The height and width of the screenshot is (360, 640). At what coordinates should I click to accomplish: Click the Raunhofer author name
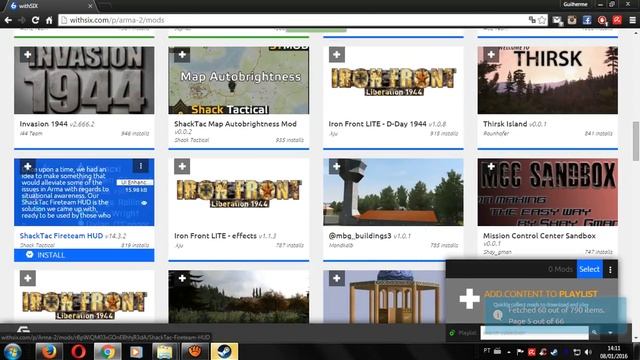[x=496, y=133]
